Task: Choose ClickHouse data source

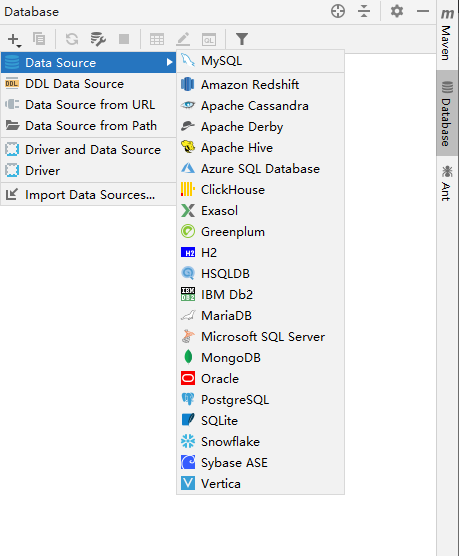Action: (260, 190)
